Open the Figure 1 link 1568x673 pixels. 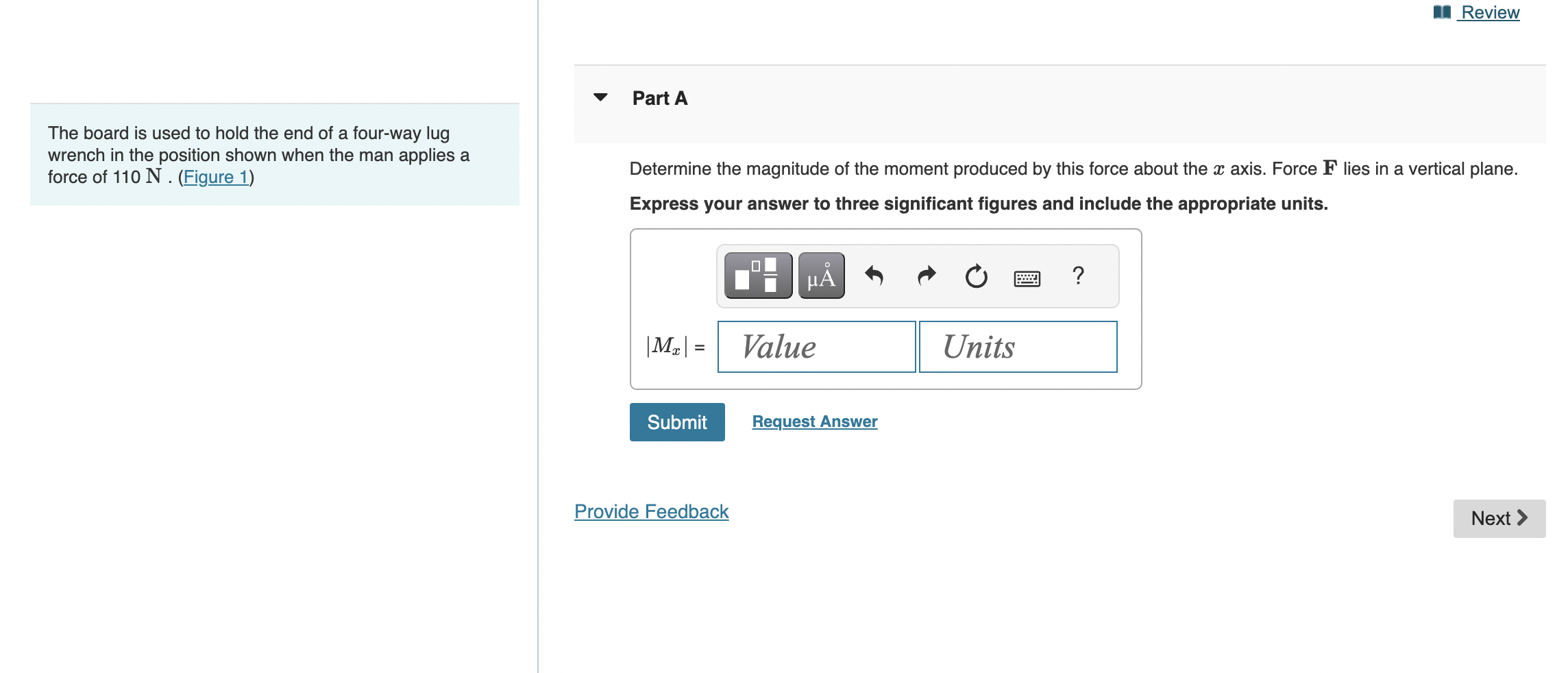pos(215,176)
